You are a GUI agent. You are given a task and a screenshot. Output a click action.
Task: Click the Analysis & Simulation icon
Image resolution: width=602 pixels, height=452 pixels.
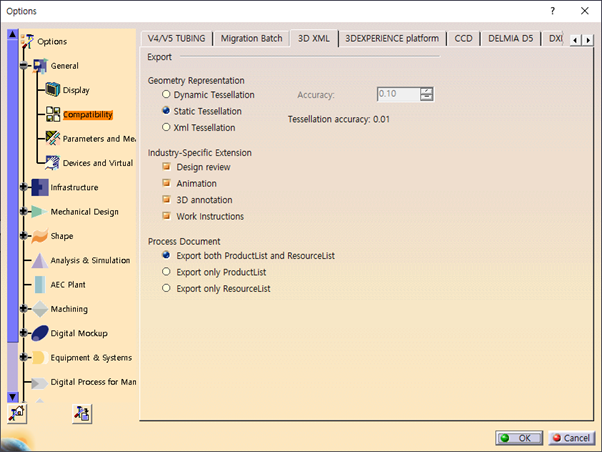tap(40, 260)
